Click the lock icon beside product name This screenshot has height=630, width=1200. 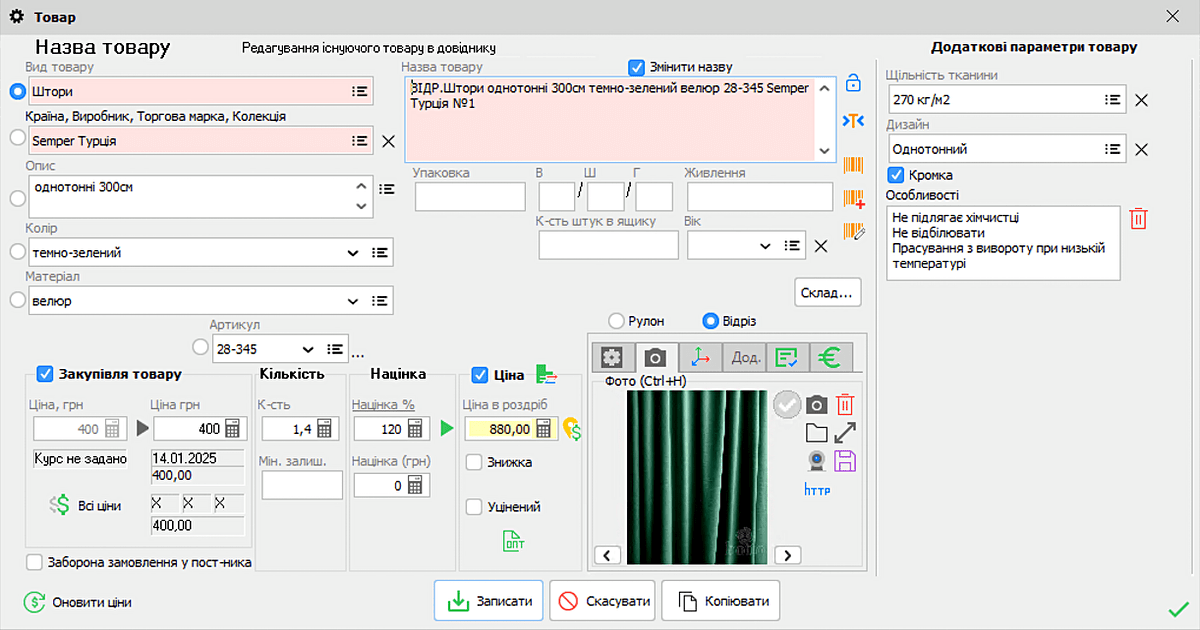(853, 83)
